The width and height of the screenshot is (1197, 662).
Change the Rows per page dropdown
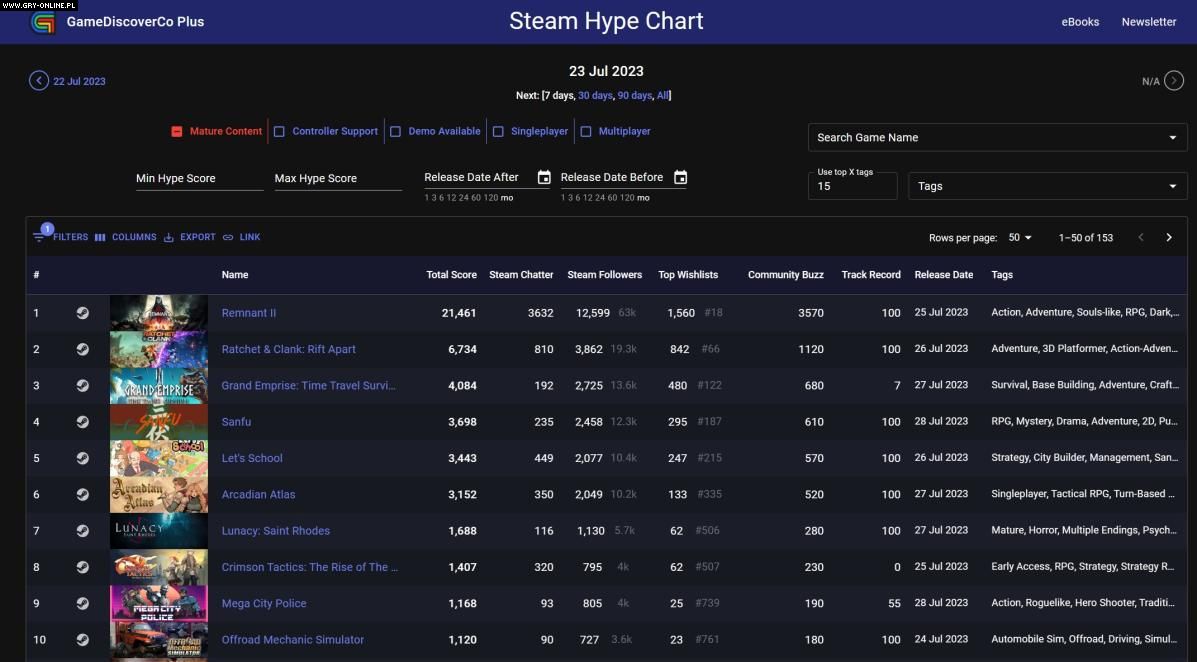pyautogui.click(x=1020, y=238)
